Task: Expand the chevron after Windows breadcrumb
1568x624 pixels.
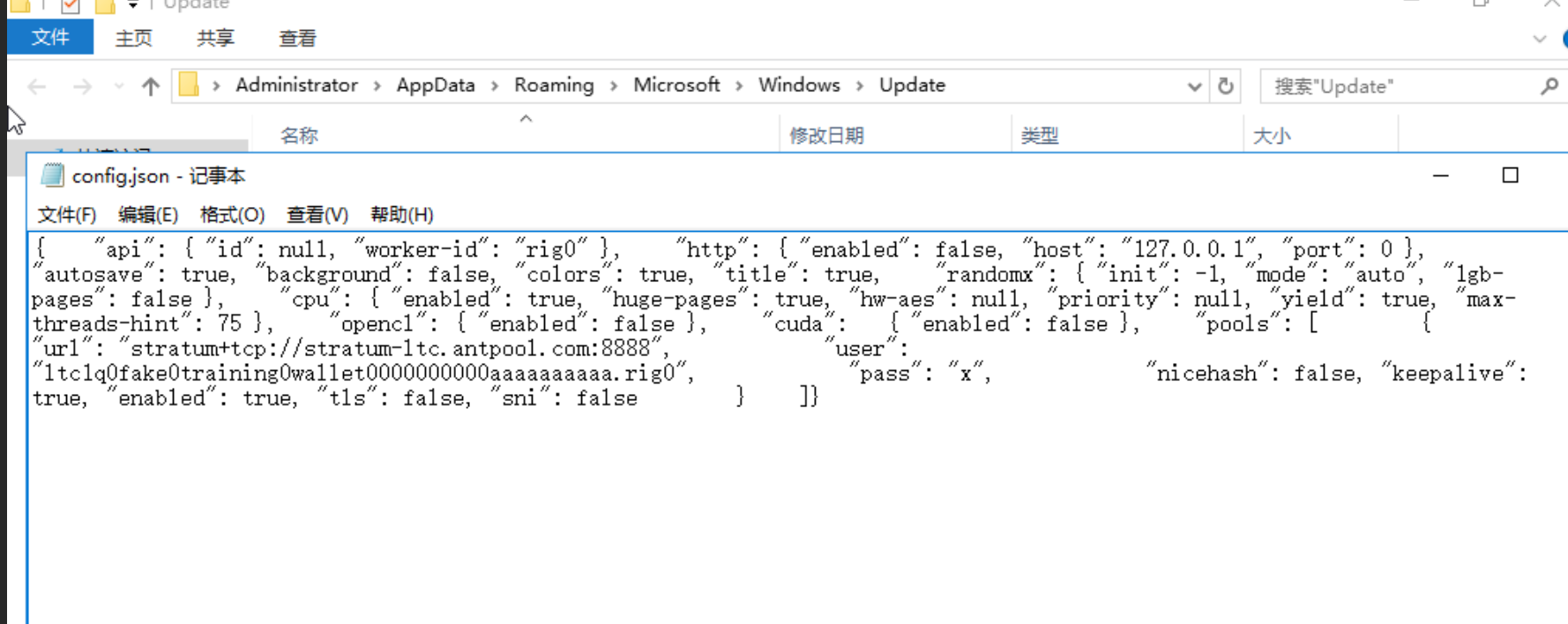Action: point(860,85)
